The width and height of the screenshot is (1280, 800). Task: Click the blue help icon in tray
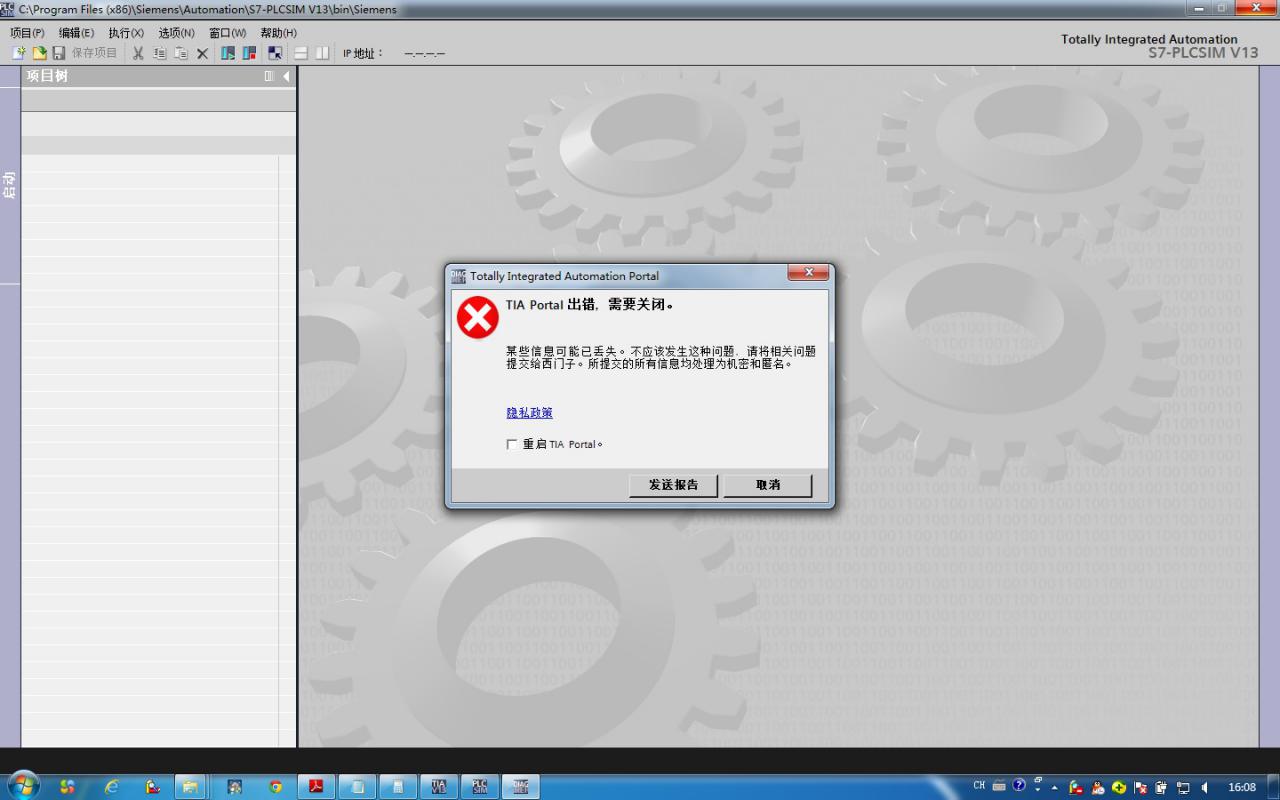click(1019, 786)
